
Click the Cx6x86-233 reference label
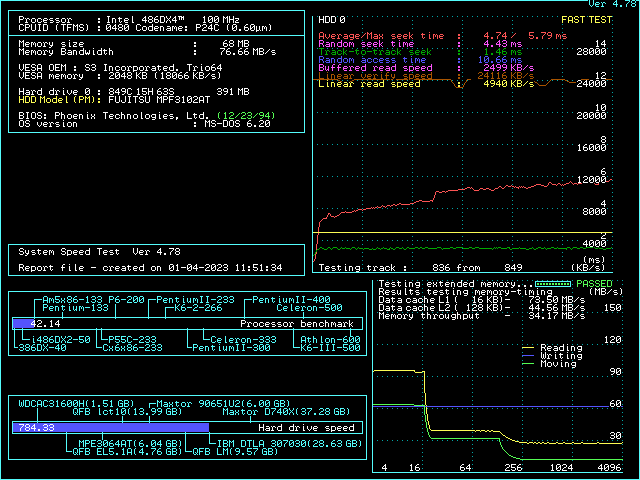(x=132, y=348)
